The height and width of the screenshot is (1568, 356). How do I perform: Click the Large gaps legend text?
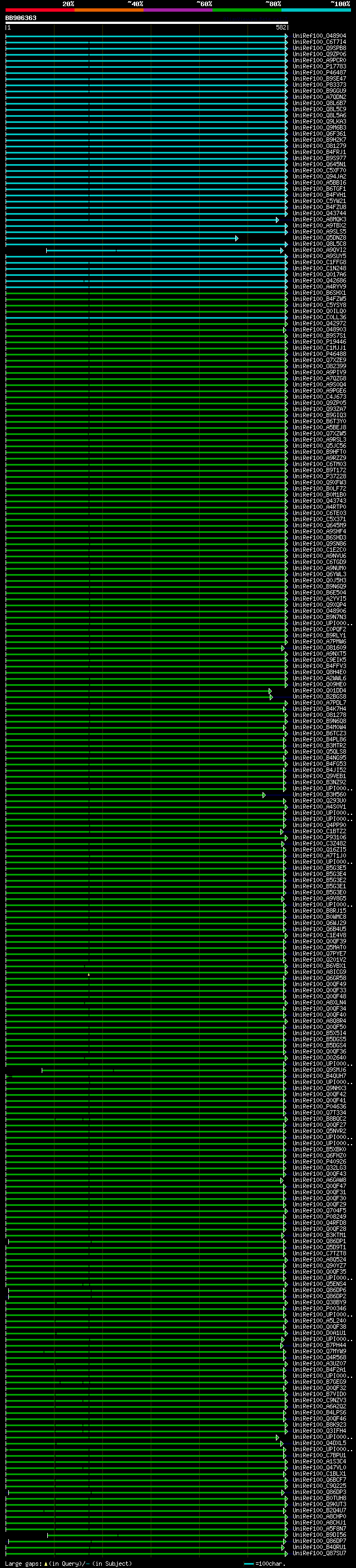68,1564
